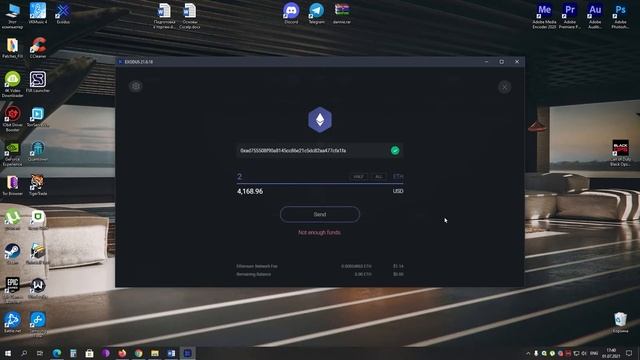Screen dimensions: 640x360
Task: Open the Recycle Bin
Action: tap(620, 322)
